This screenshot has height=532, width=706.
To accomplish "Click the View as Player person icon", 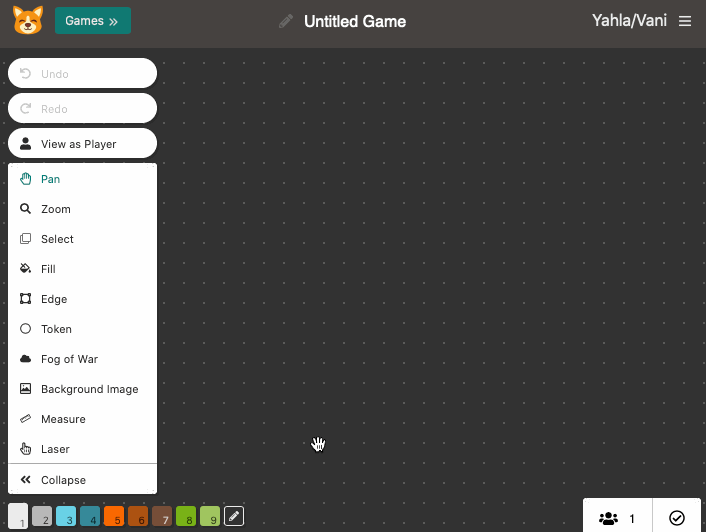I will click(x=26, y=144).
